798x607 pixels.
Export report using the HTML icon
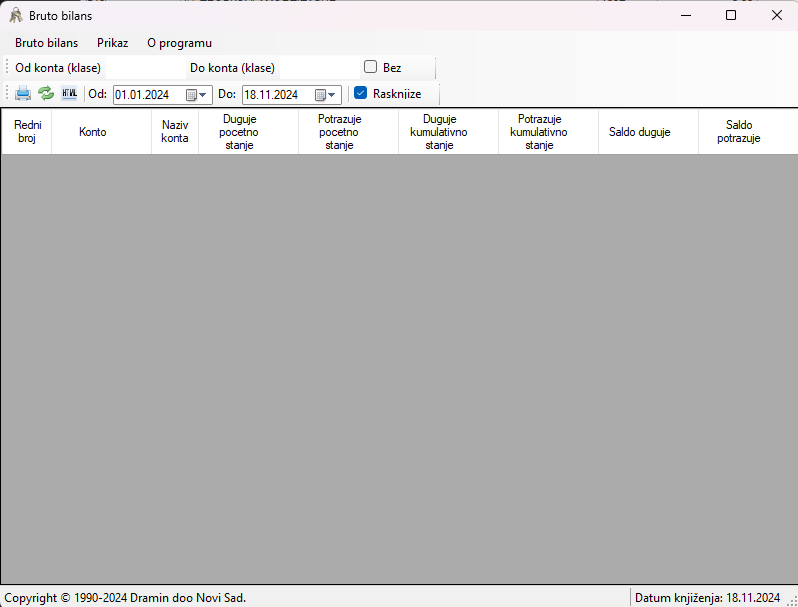tap(69, 94)
